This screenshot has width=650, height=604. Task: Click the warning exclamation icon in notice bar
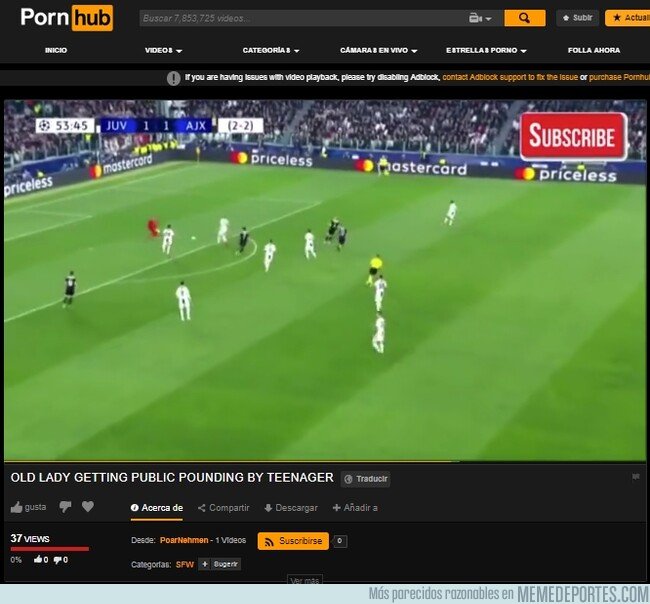(x=173, y=78)
